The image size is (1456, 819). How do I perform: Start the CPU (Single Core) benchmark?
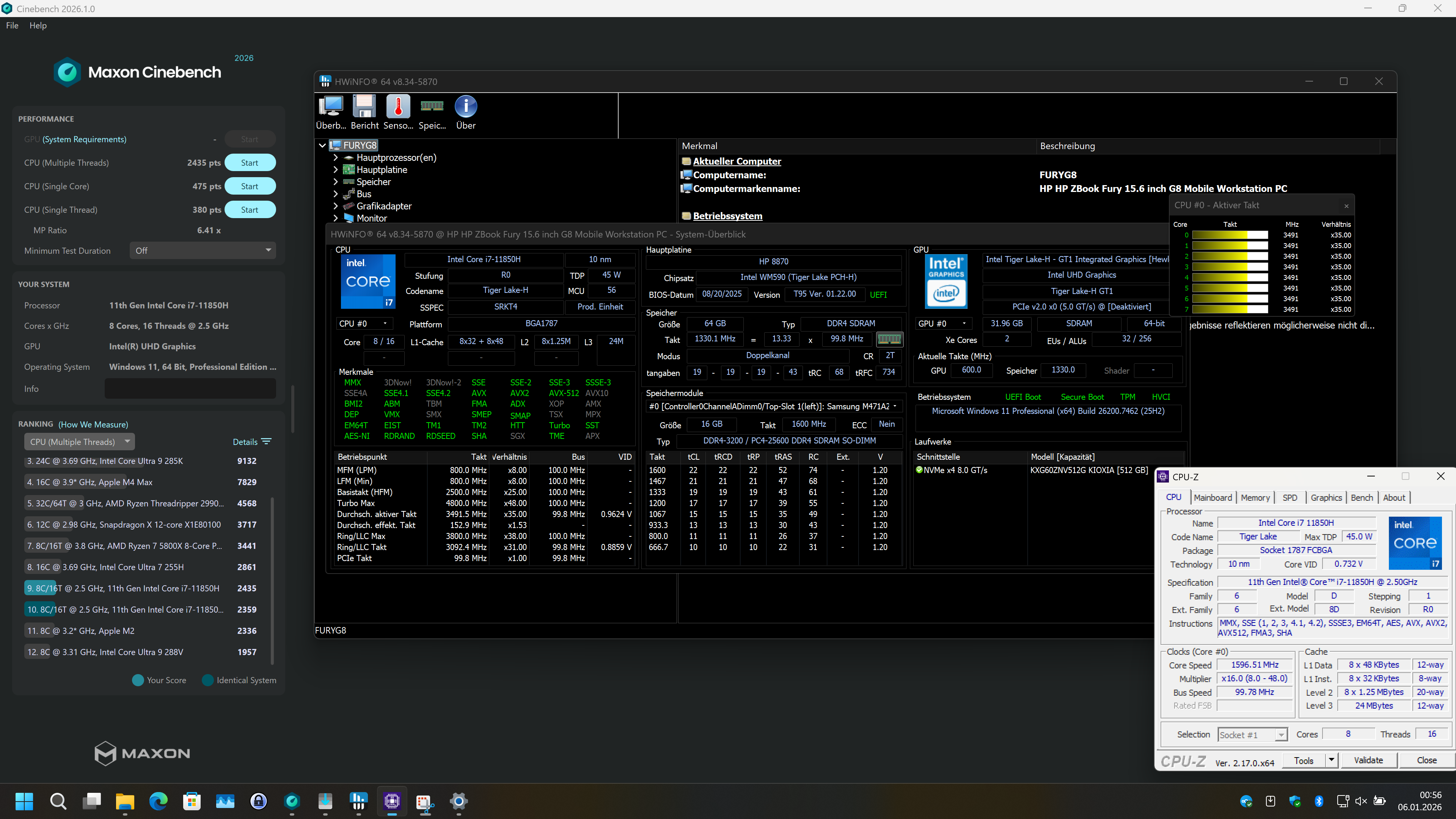coord(250,186)
